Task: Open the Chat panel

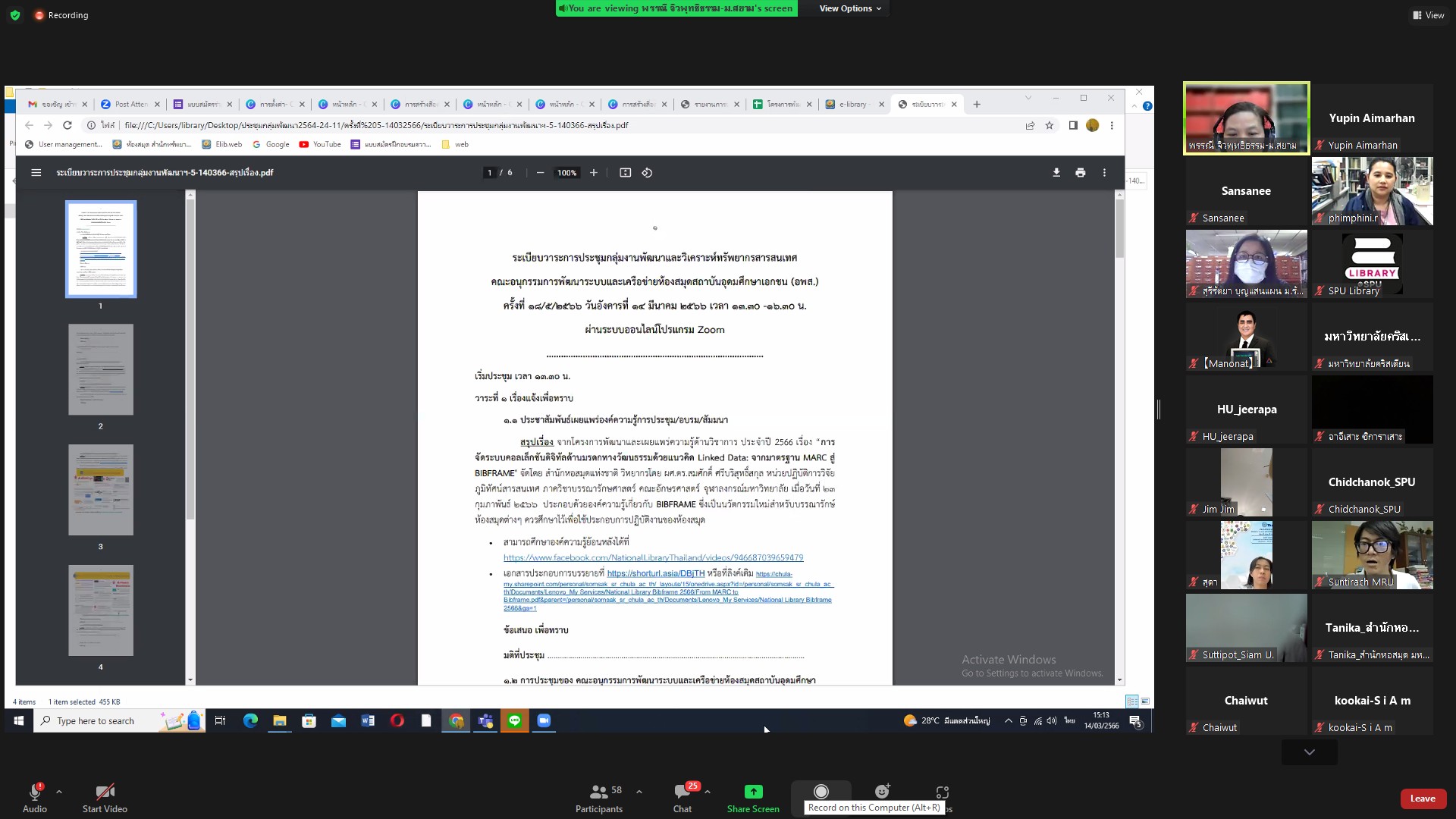Action: click(682, 792)
